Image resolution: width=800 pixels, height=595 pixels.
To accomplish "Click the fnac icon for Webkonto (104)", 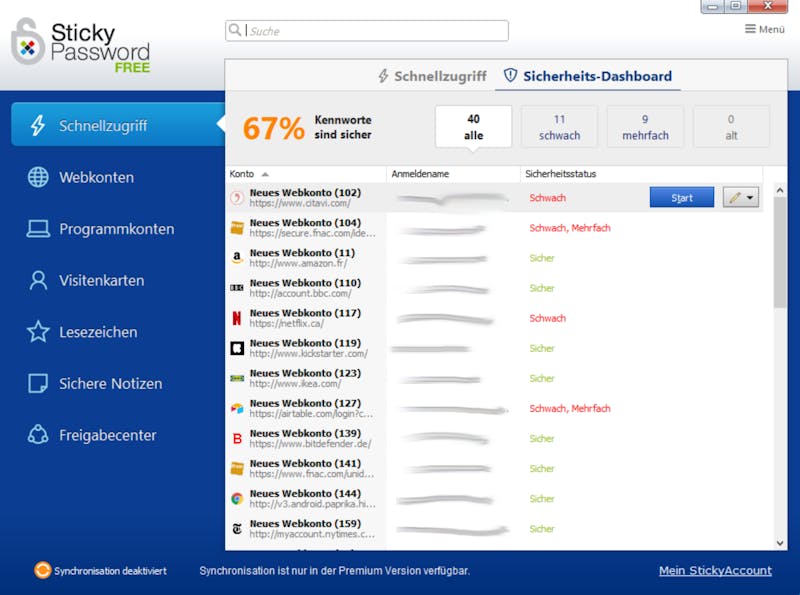I will (x=237, y=228).
